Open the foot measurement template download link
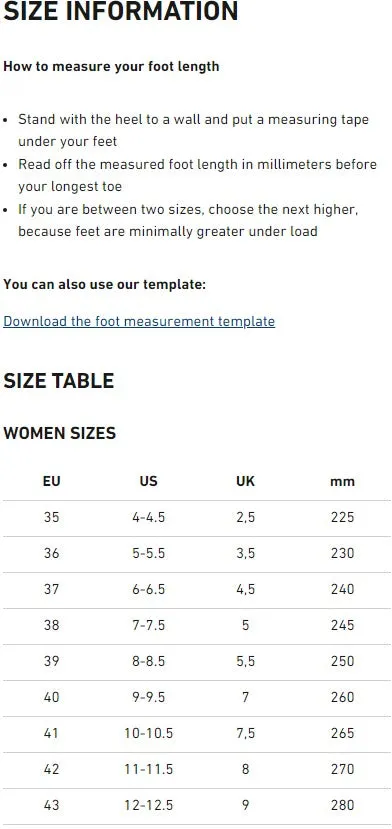This screenshot has width=392, height=829. coord(139,321)
